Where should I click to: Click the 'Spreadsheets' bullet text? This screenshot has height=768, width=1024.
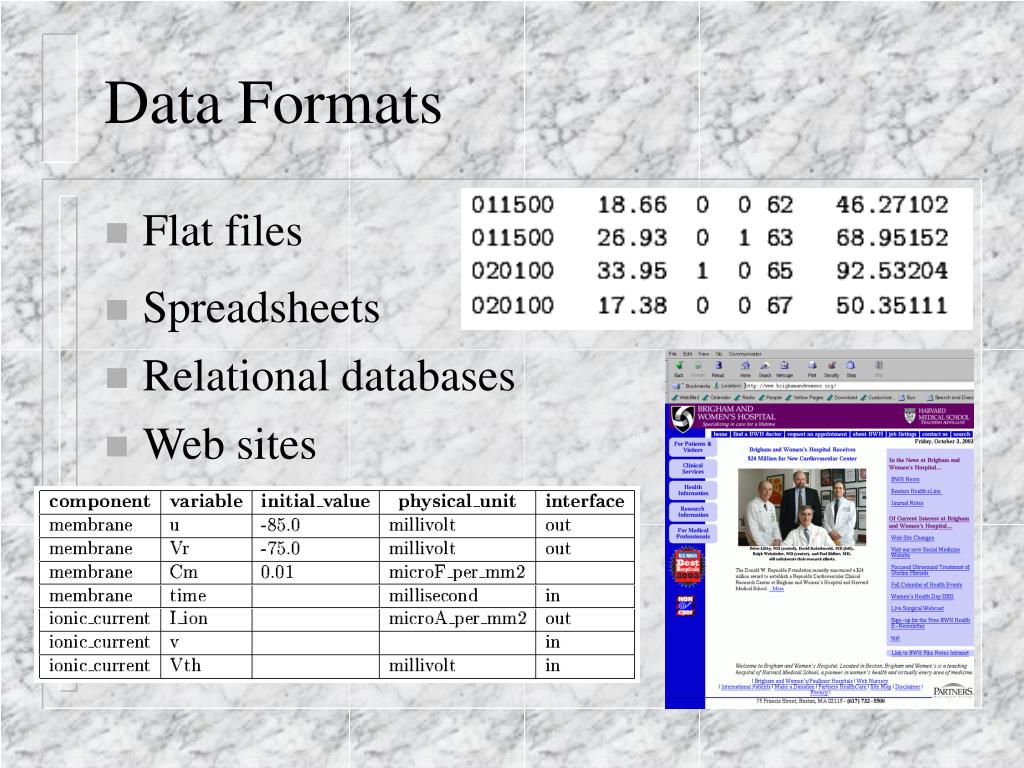point(261,308)
